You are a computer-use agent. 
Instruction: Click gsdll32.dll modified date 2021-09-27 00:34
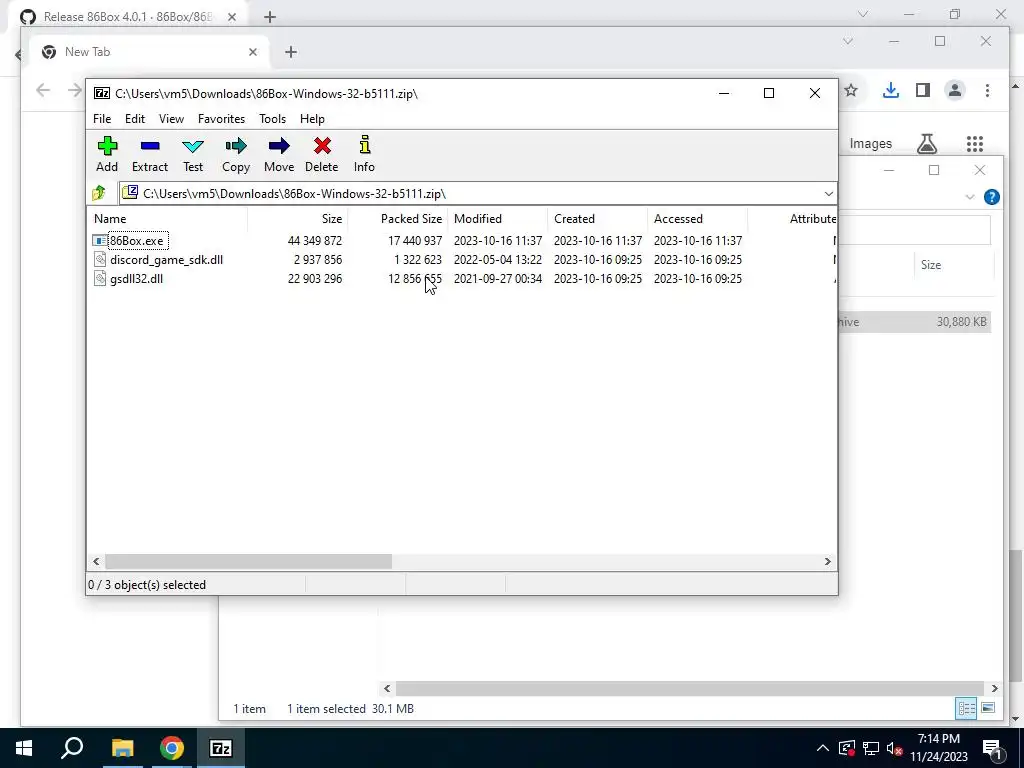click(x=498, y=278)
